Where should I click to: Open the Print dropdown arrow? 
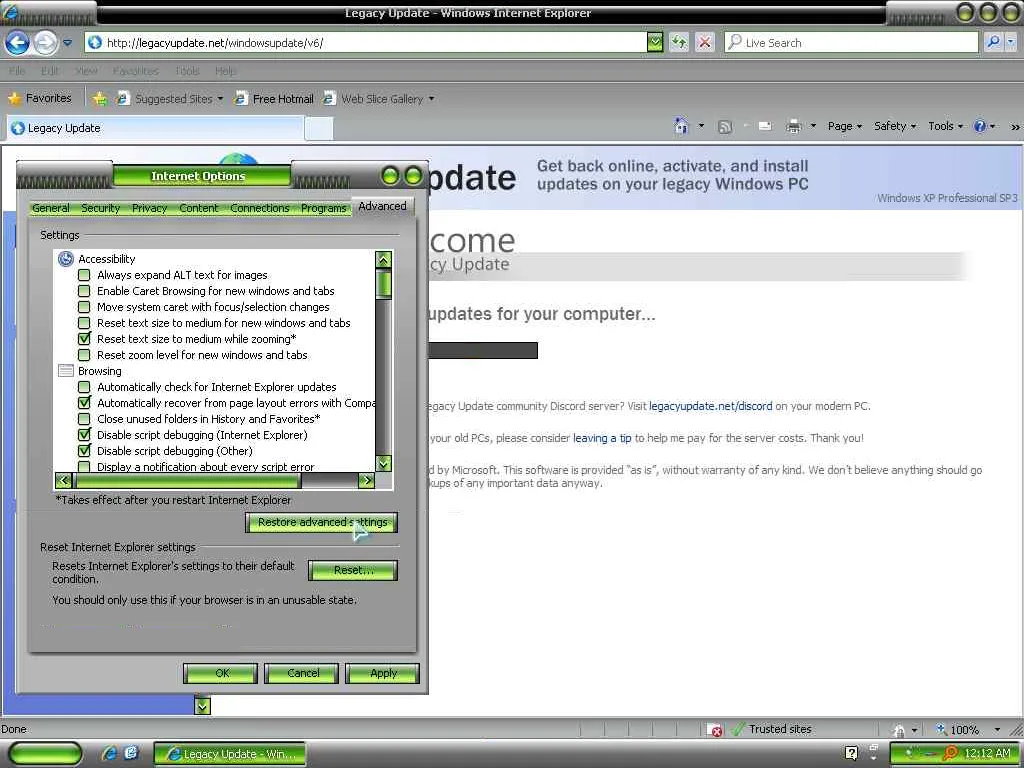(x=813, y=126)
